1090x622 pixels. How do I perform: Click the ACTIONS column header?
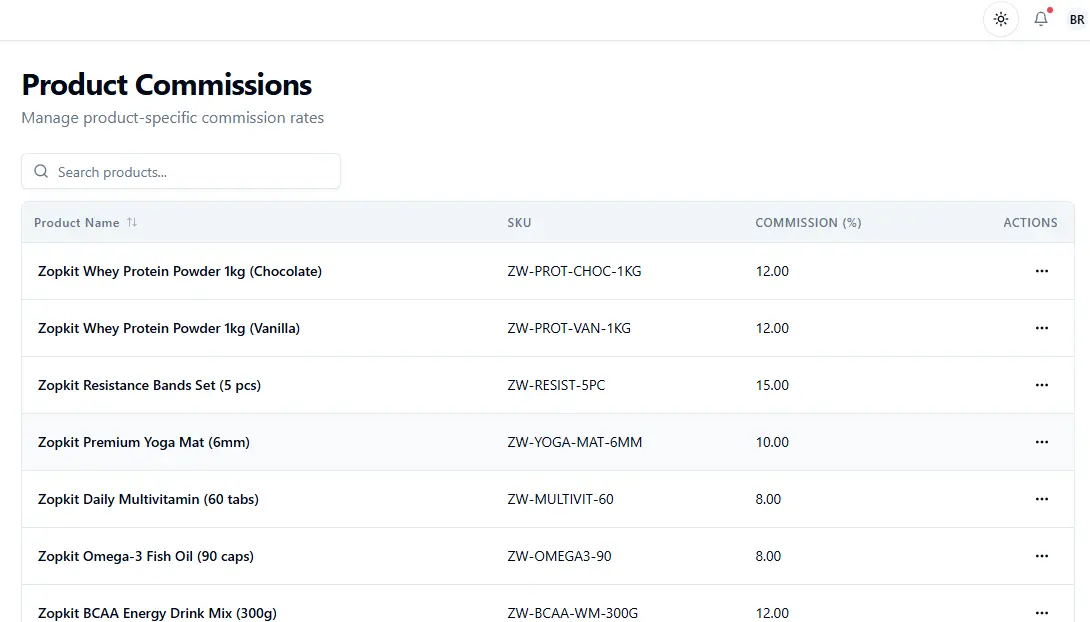pos(1030,222)
